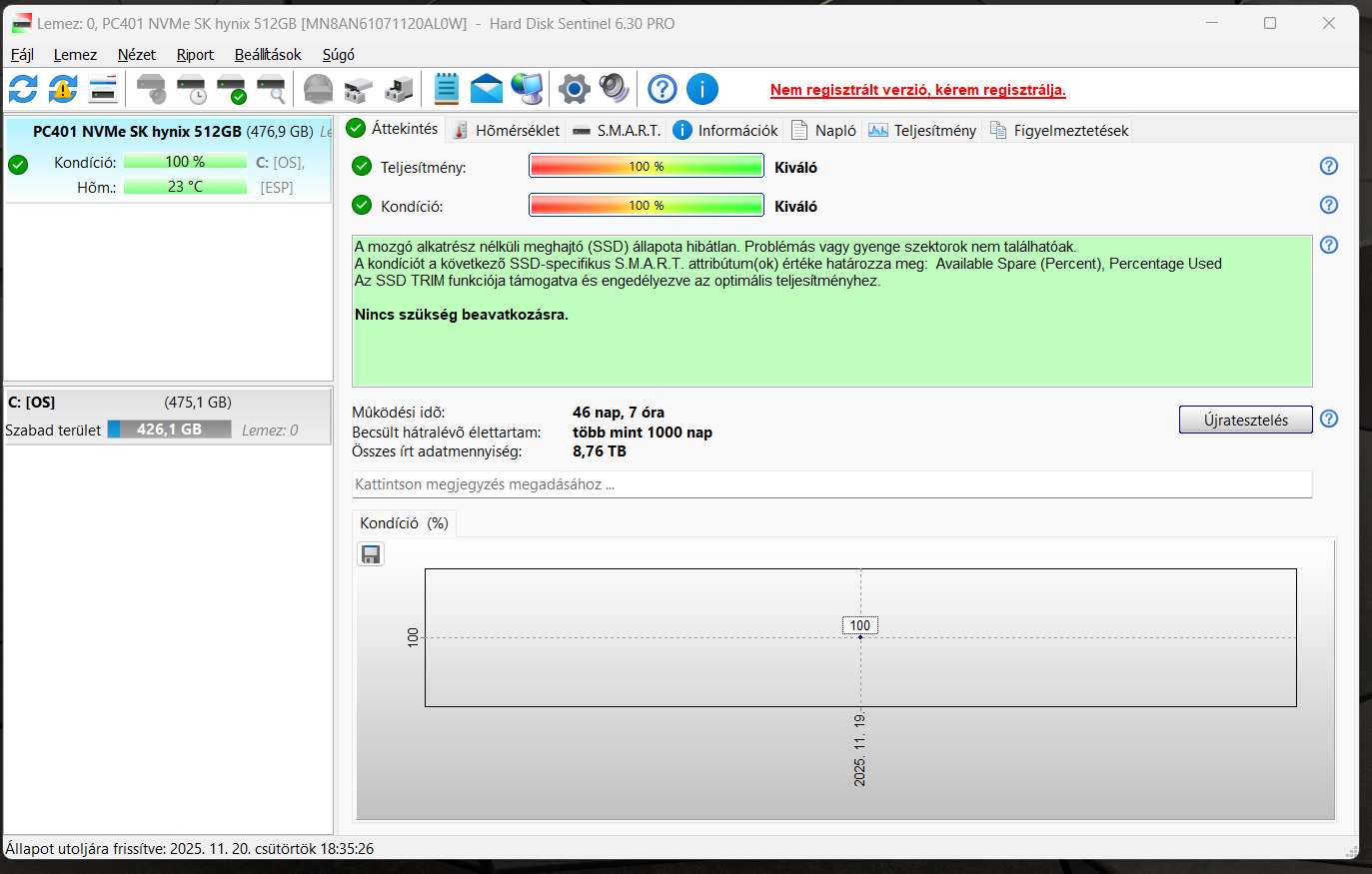Viewport: 1372px width, 874px height.
Task: Click help icon next to Újratesztelés button
Action: [1329, 419]
